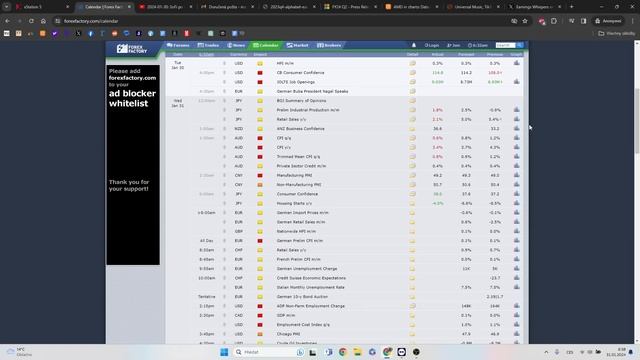Viewport: 640px width, 360px height.
Task: View graph for Trimmed Mean CPI q/q
Action: tap(517, 156)
